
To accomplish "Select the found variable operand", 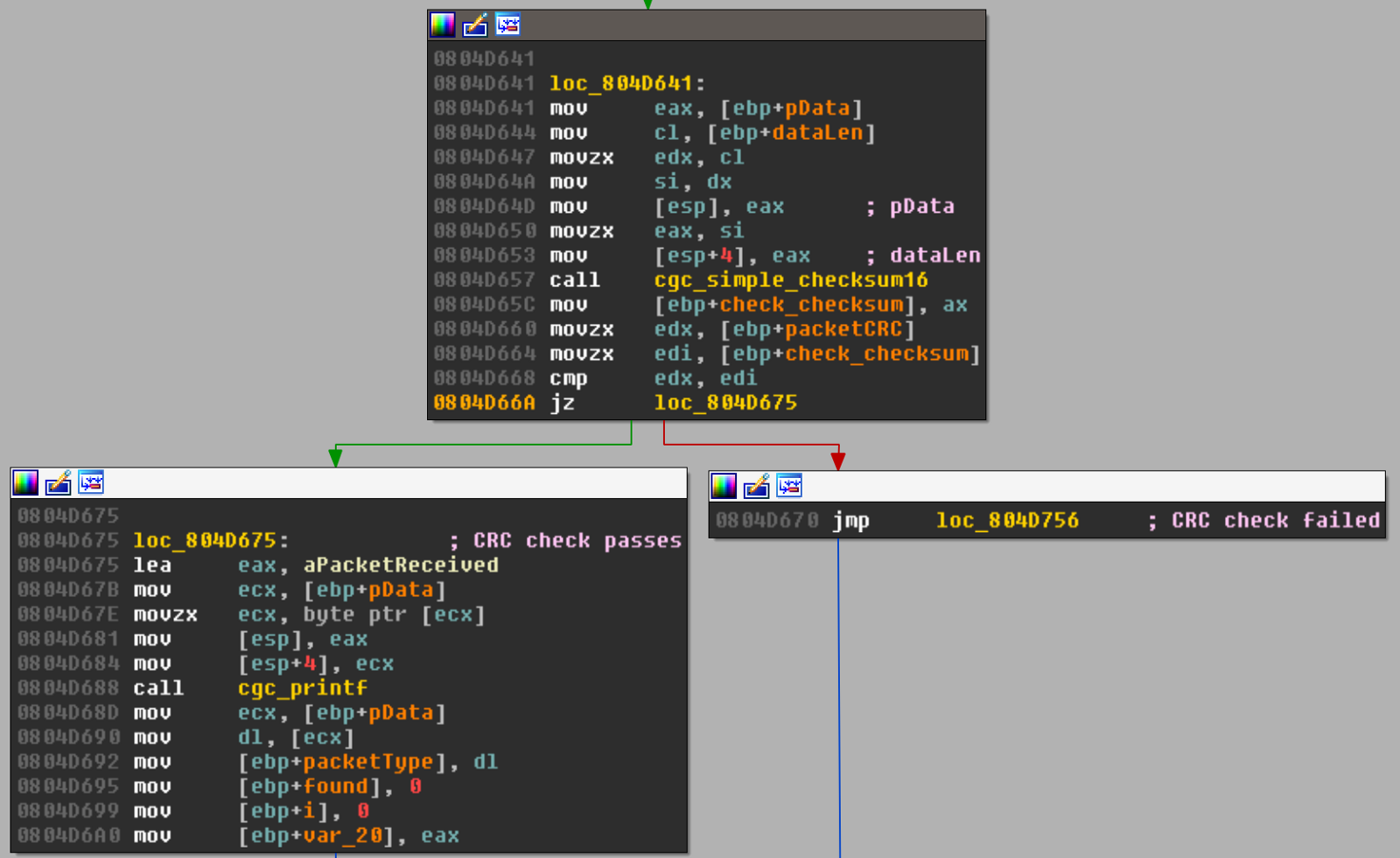I will [336, 786].
